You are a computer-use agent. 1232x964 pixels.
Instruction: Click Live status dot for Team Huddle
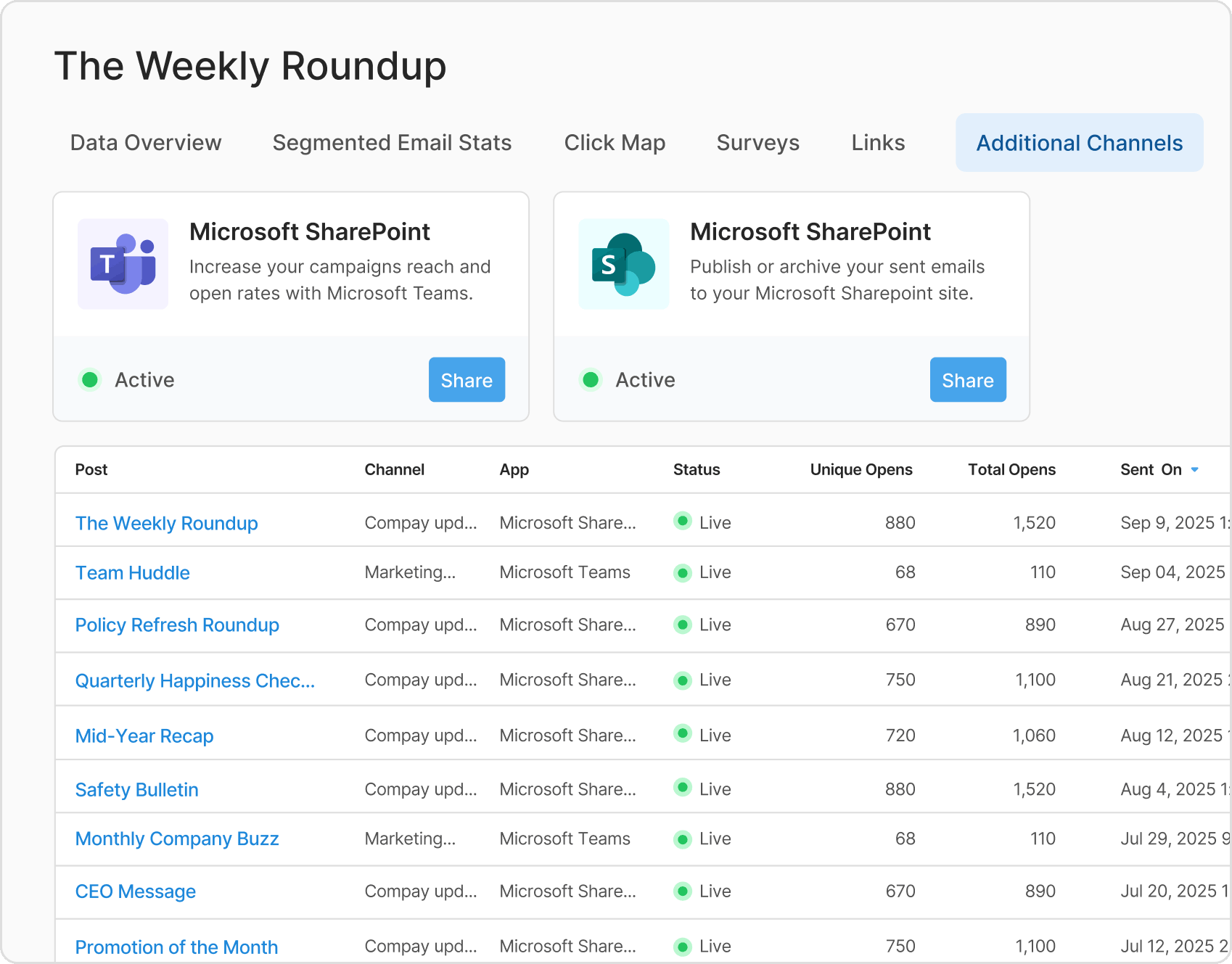pyautogui.click(x=682, y=573)
